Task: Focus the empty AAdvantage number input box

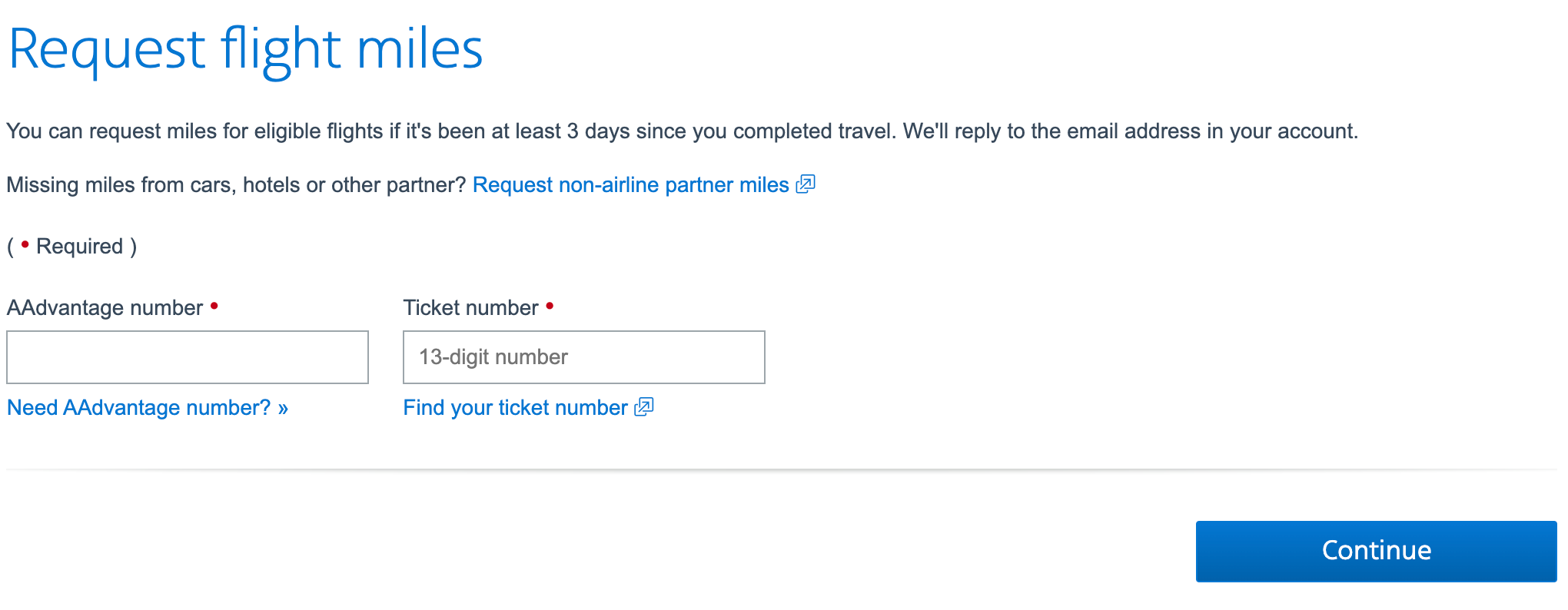Action: pos(187,356)
